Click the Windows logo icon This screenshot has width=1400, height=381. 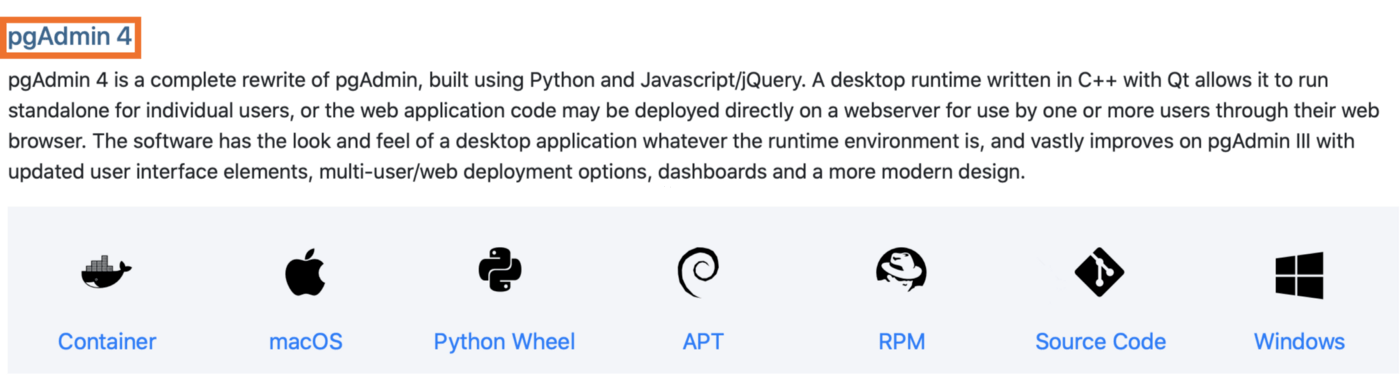[x=1299, y=274]
